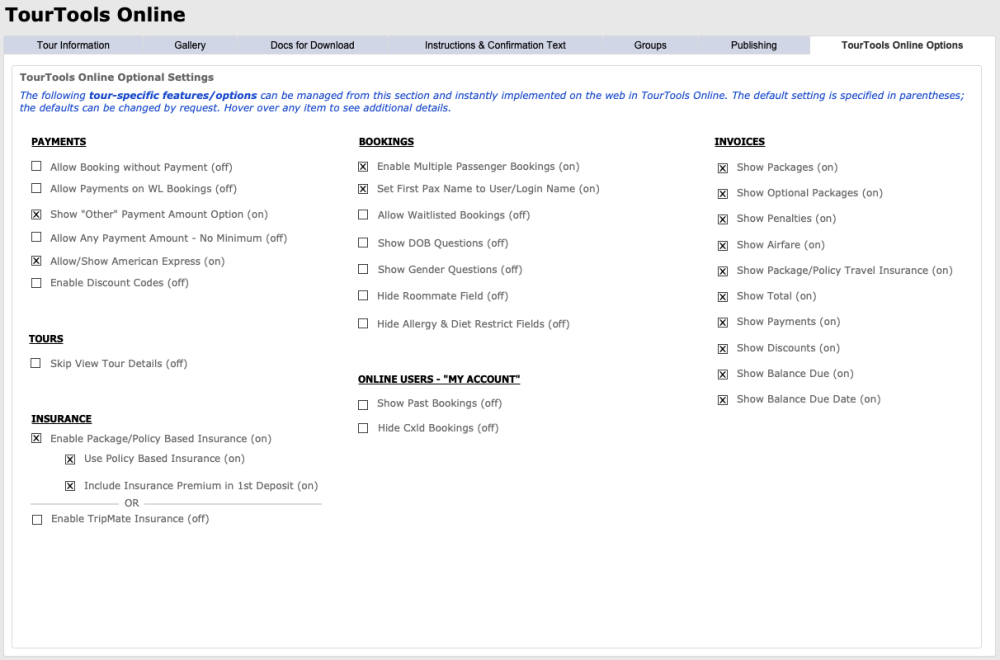Go to Docs for Download tab
1000x660 pixels.
[312, 45]
